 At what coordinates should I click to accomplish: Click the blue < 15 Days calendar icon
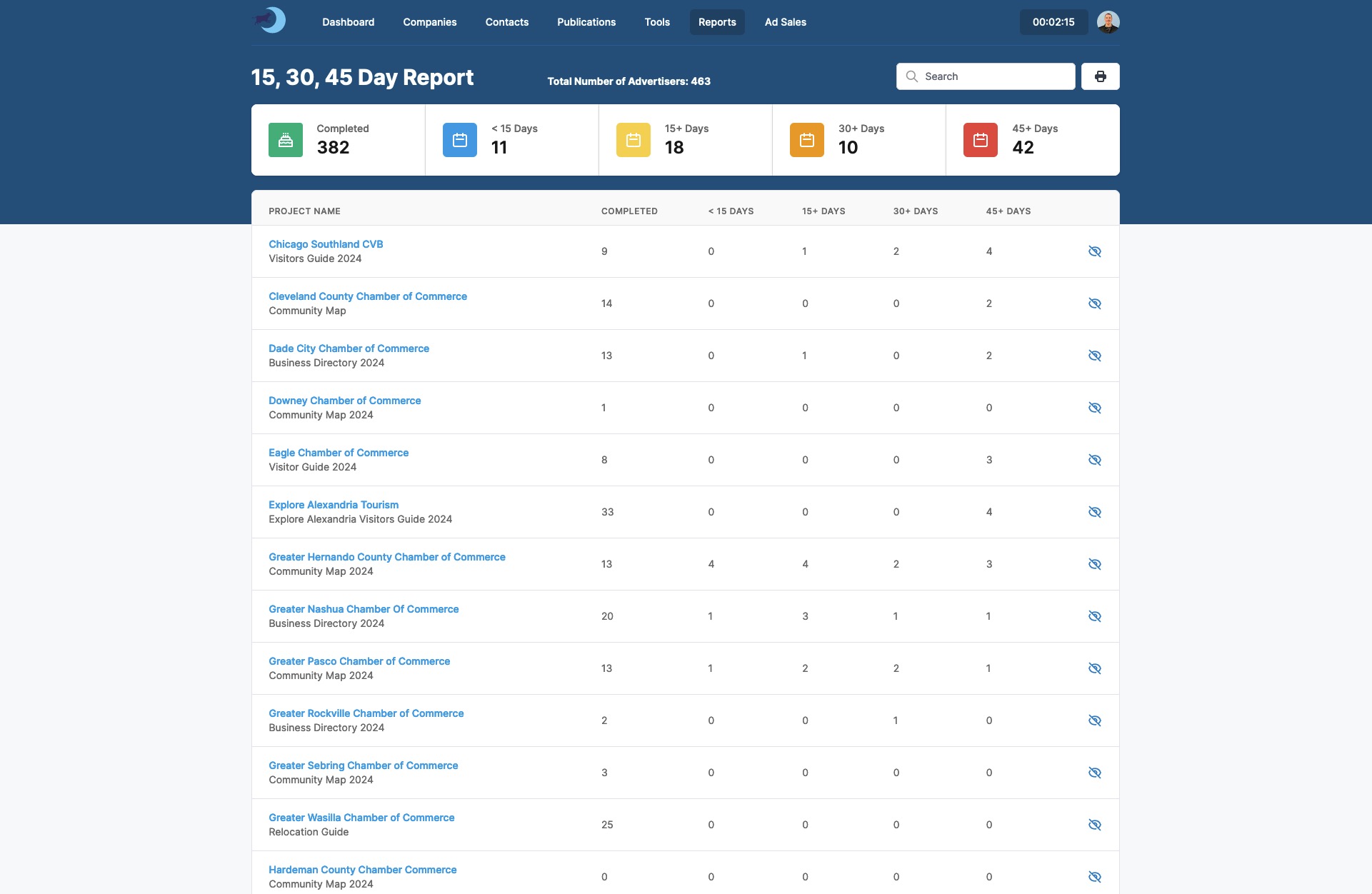(x=460, y=140)
